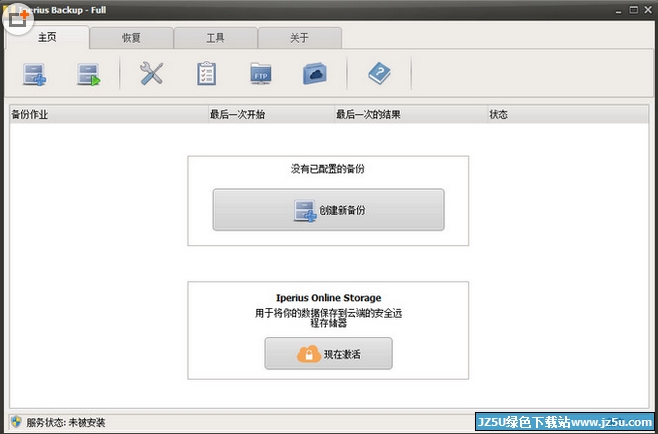Click the 最后一次的结果 column header
This screenshot has width=658, height=434.
(x=411, y=114)
